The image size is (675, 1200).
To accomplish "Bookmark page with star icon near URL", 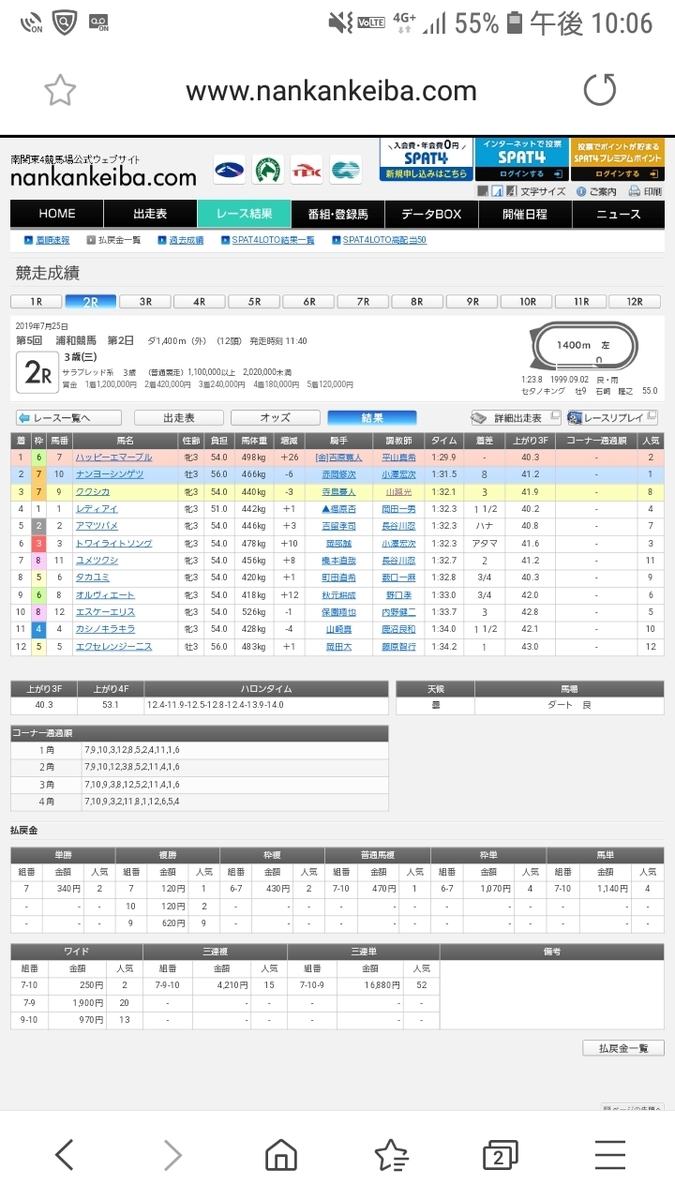I will pyautogui.click(x=60, y=91).
